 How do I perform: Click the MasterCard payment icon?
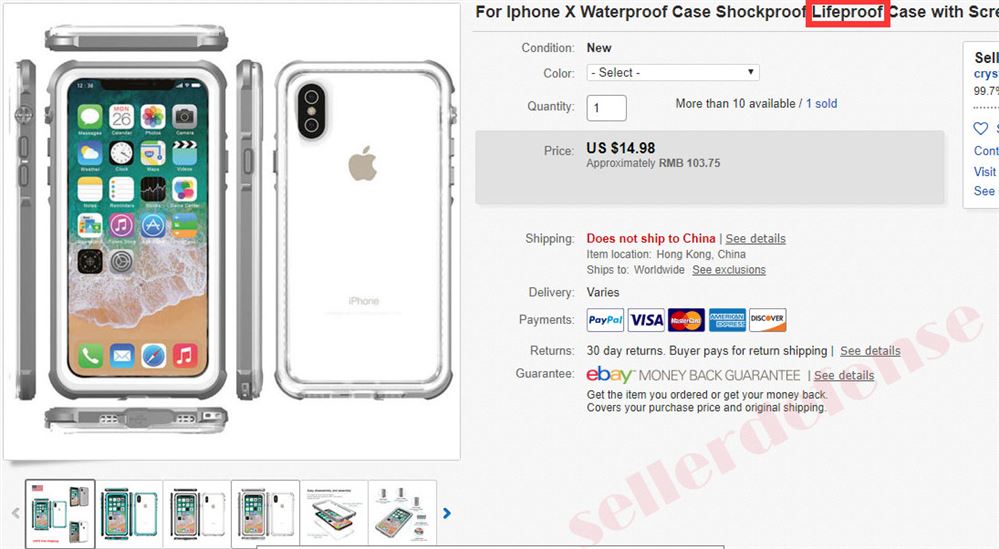(x=686, y=320)
